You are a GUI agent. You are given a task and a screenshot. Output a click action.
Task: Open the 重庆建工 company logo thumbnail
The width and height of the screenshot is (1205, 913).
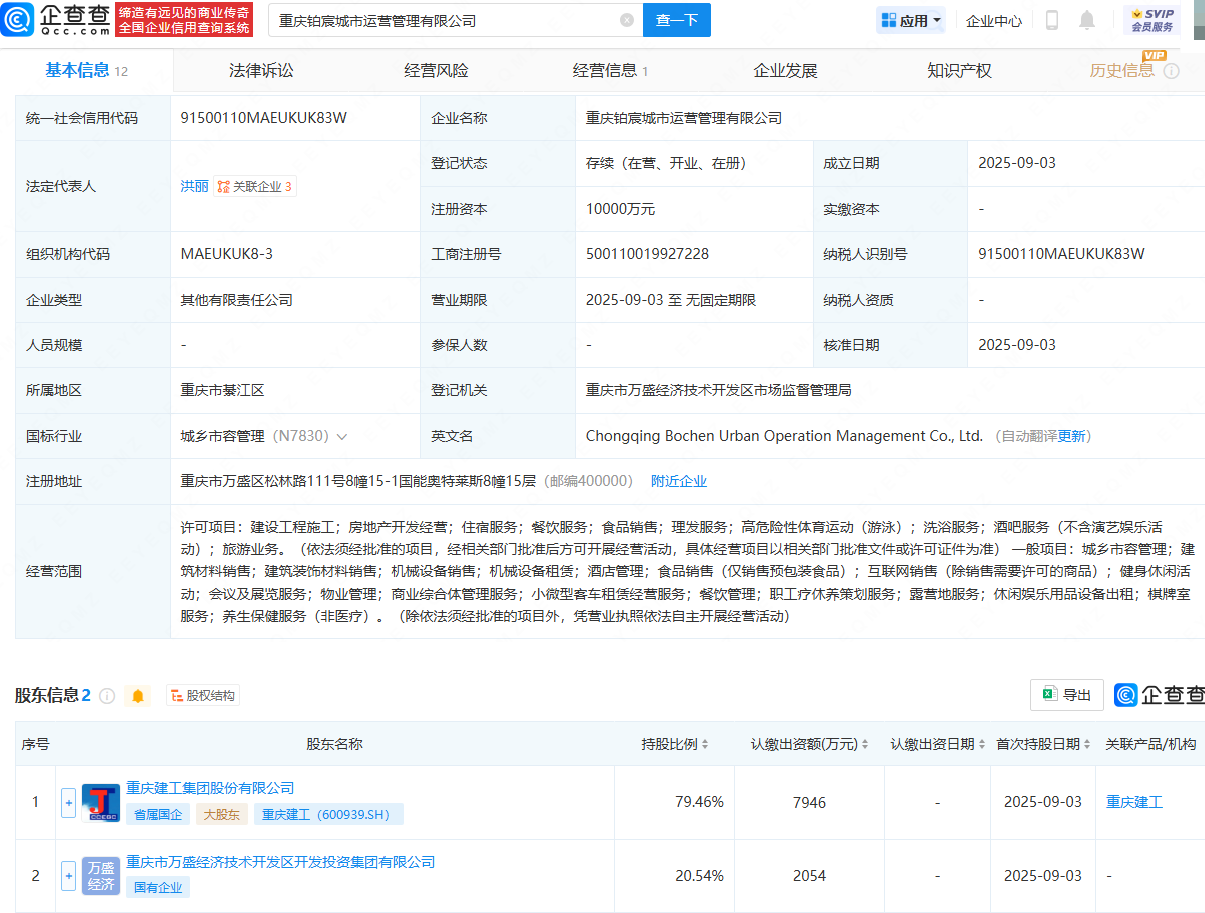pyautogui.click(x=100, y=802)
